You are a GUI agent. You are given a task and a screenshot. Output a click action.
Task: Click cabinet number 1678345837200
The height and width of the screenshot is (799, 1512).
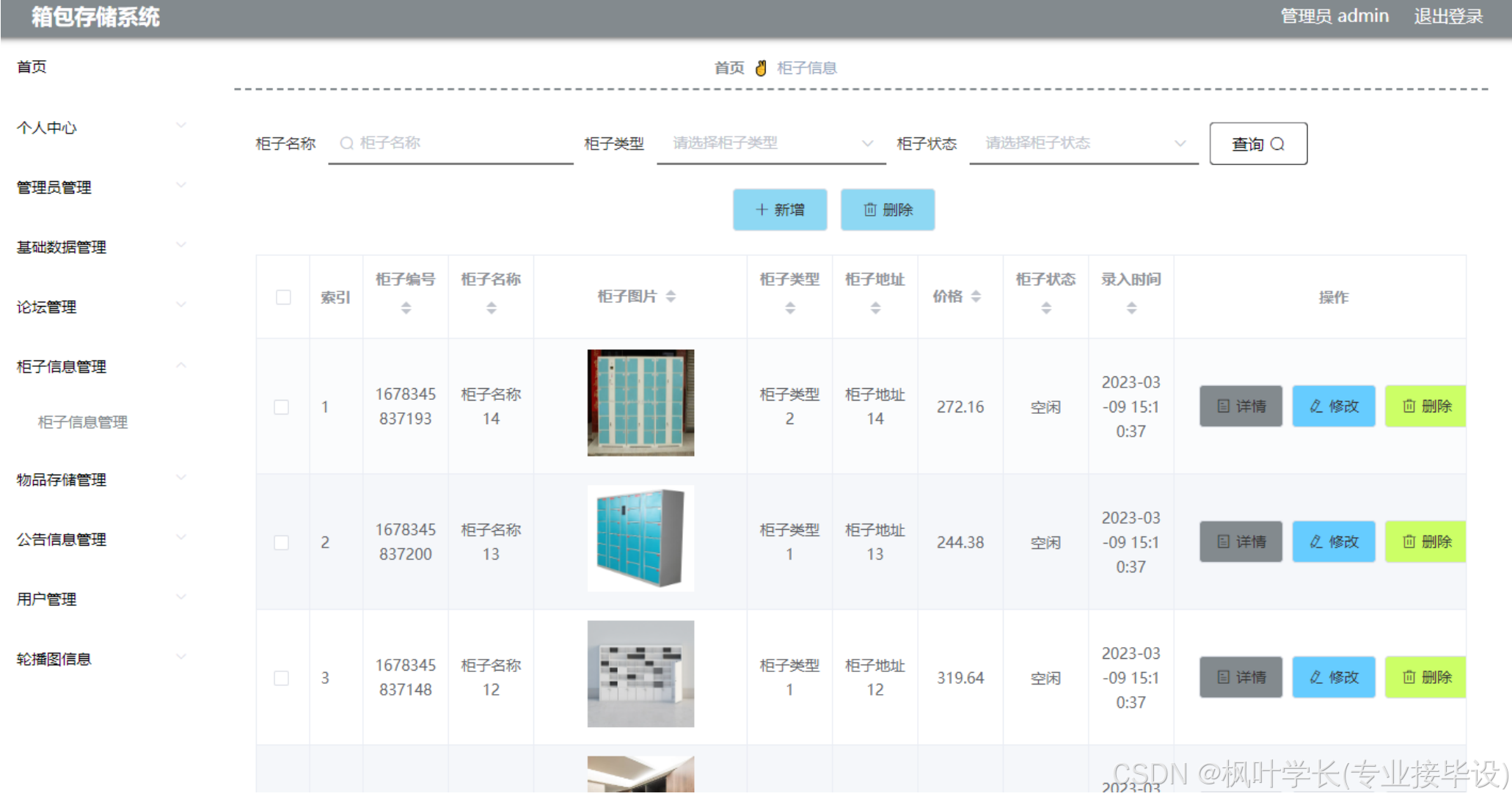click(x=406, y=542)
